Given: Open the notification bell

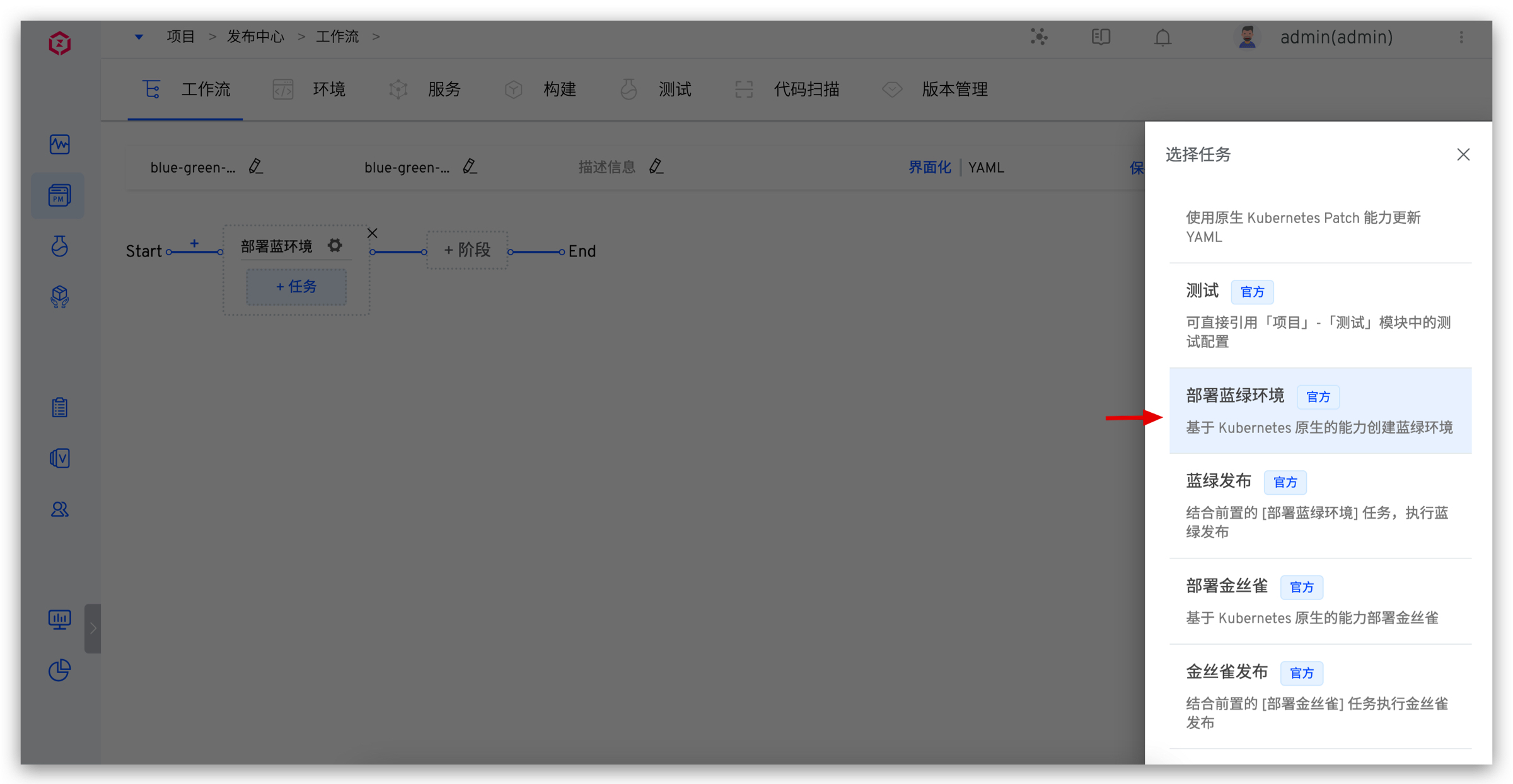Looking at the screenshot, I should pyautogui.click(x=1162, y=37).
